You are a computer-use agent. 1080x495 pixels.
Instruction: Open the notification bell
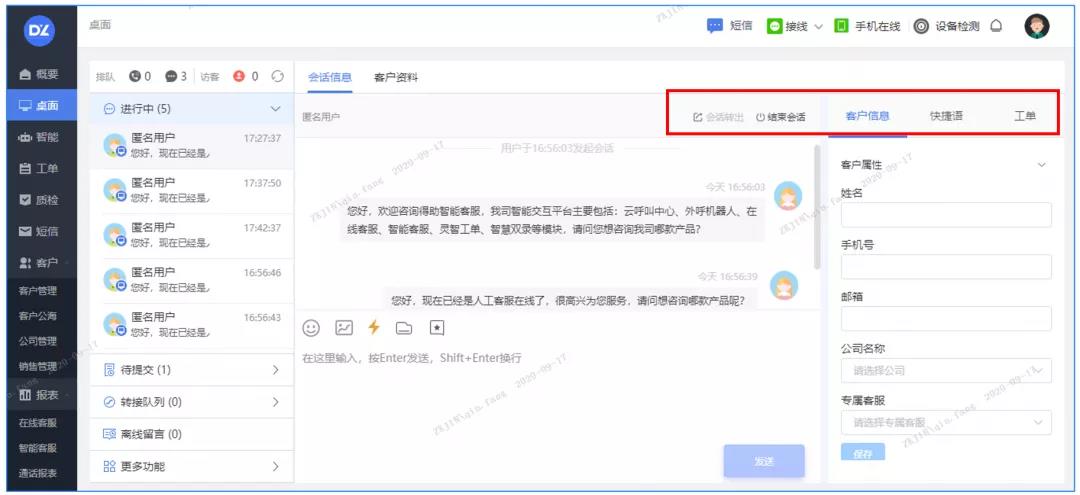pos(996,27)
